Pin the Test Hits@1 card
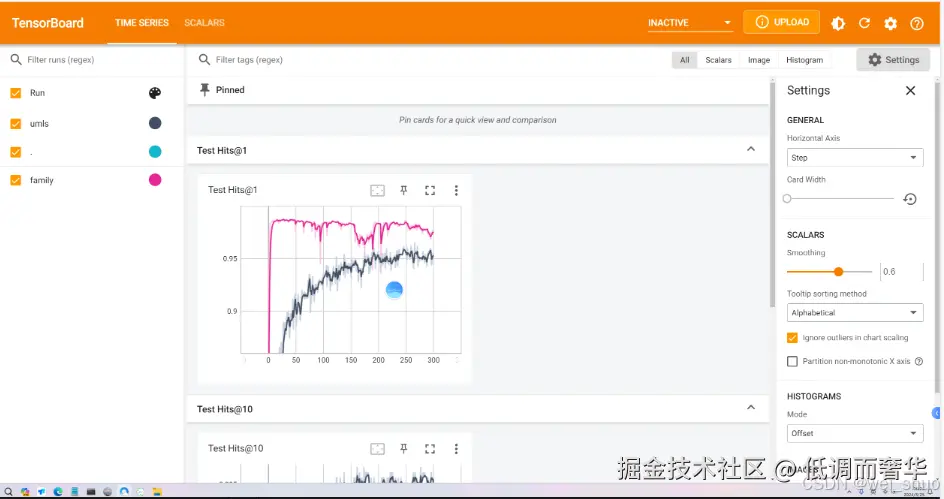 [404, 190]
